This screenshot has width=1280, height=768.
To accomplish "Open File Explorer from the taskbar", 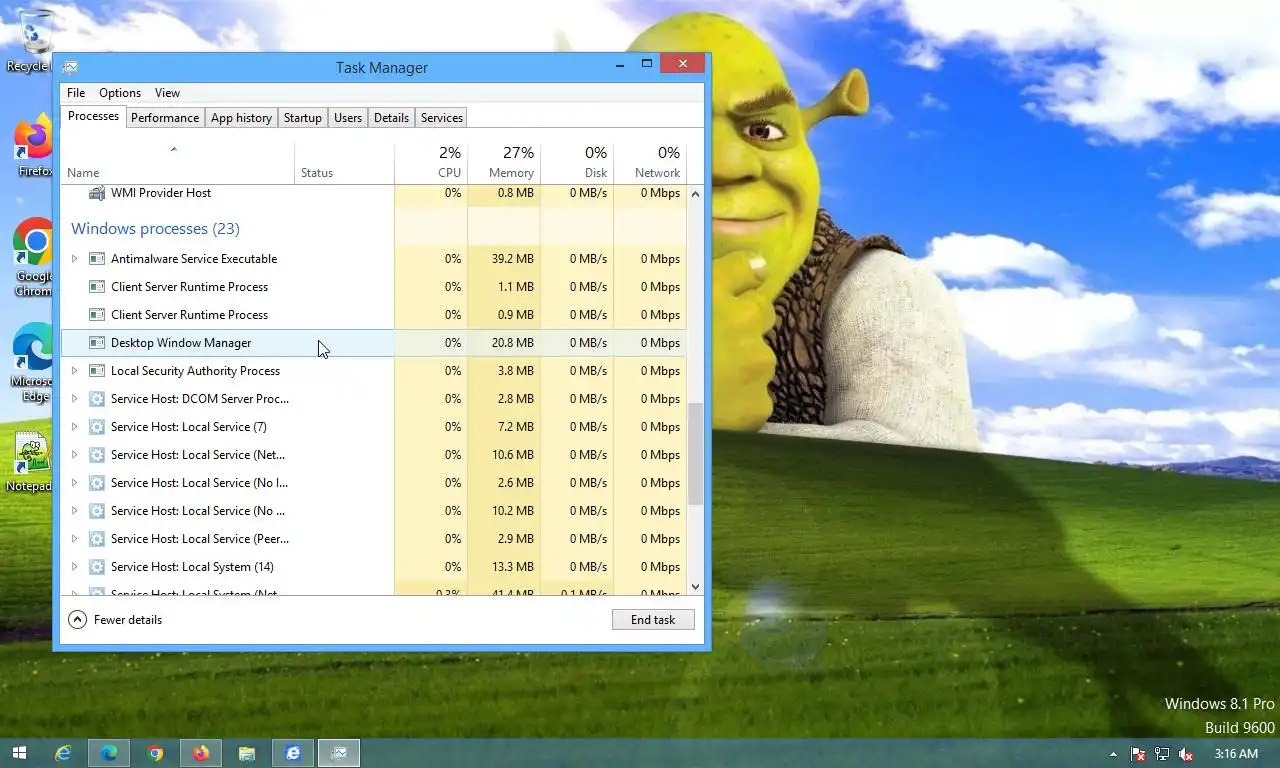I will [x=247, y=753].
